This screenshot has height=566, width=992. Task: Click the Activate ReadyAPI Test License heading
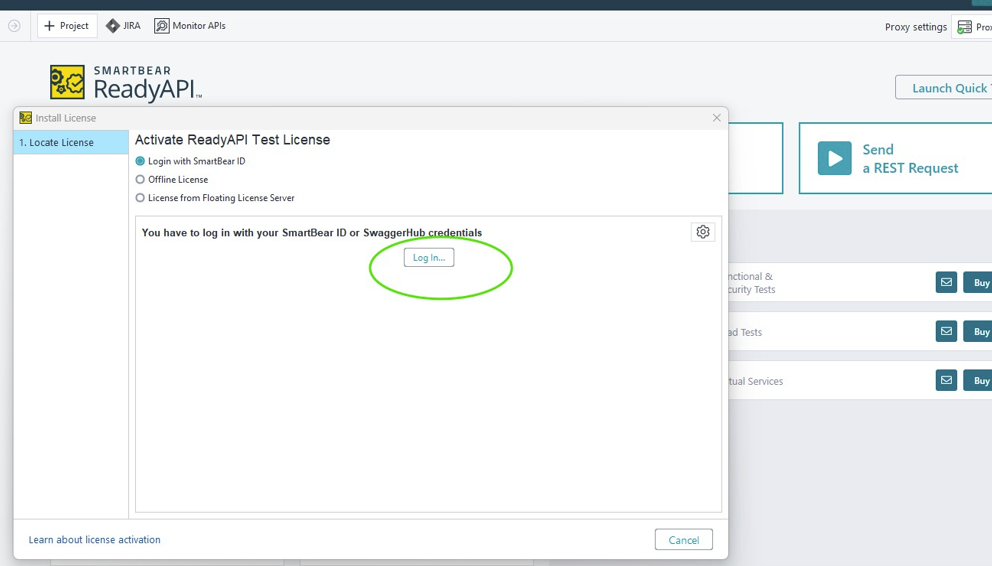click(232, 140)
